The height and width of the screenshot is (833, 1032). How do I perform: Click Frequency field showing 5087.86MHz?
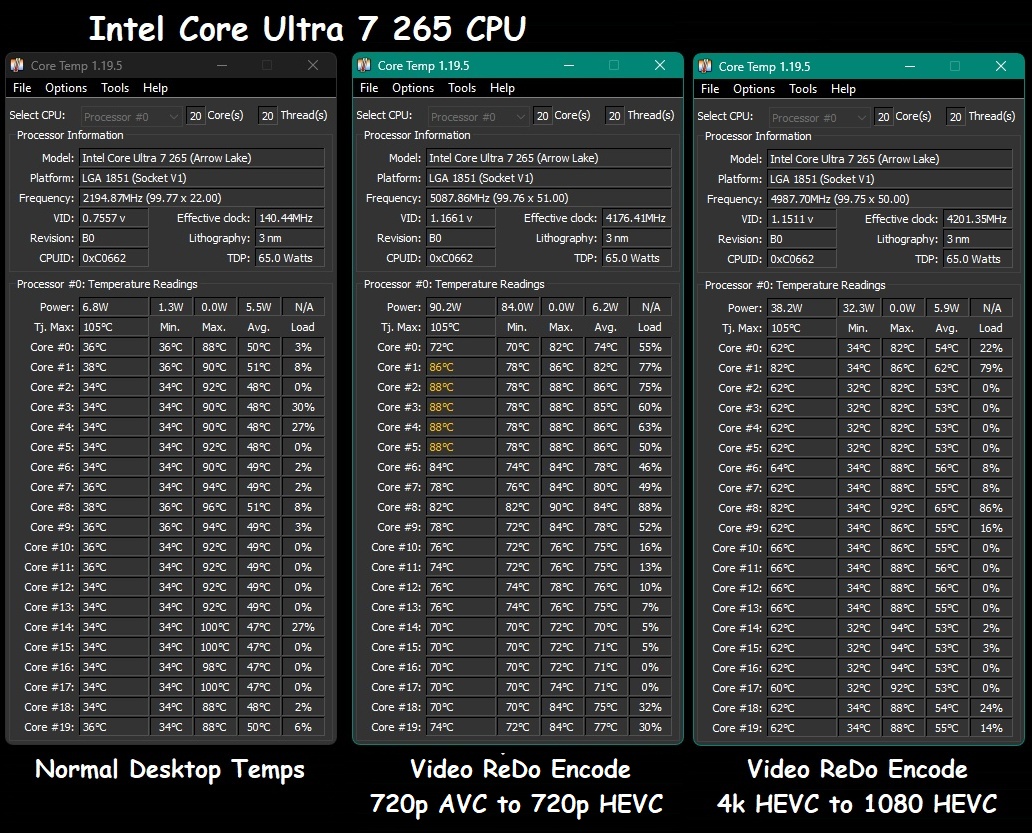pyautogui.click(x=550, y=198)
